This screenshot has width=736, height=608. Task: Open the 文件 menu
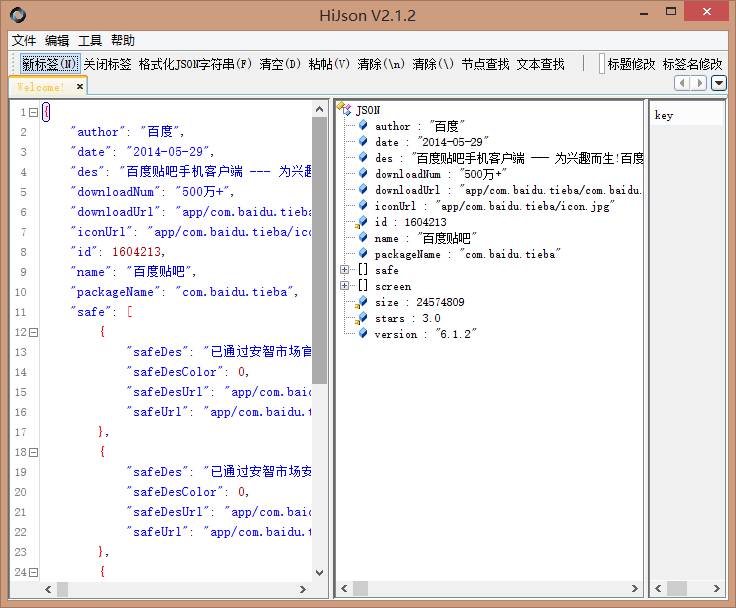click(x=23, y=40)
